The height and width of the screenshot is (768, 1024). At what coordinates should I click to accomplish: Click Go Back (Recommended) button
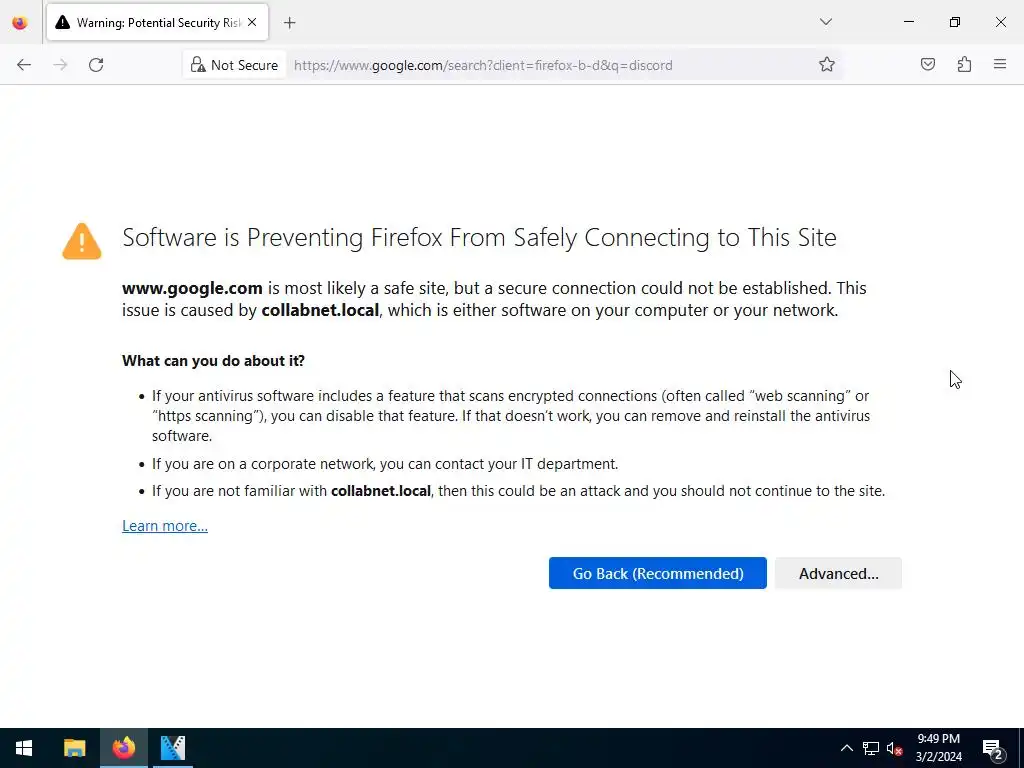pos(657,573)
